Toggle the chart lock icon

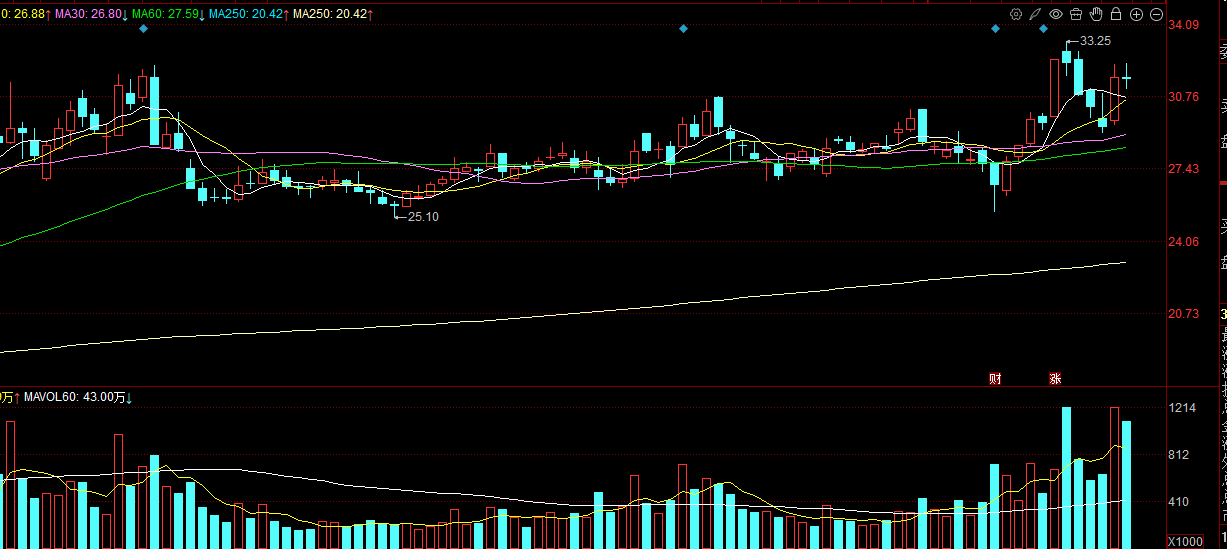1116,14
